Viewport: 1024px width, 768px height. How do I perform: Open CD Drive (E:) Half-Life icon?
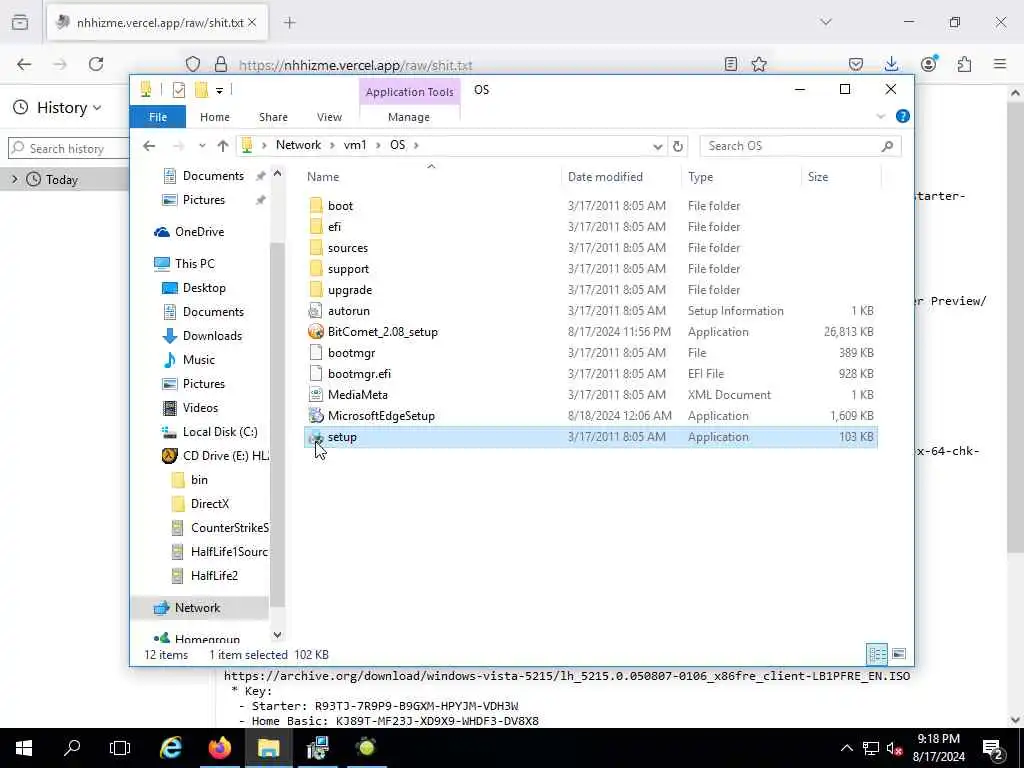pos(170,456)
